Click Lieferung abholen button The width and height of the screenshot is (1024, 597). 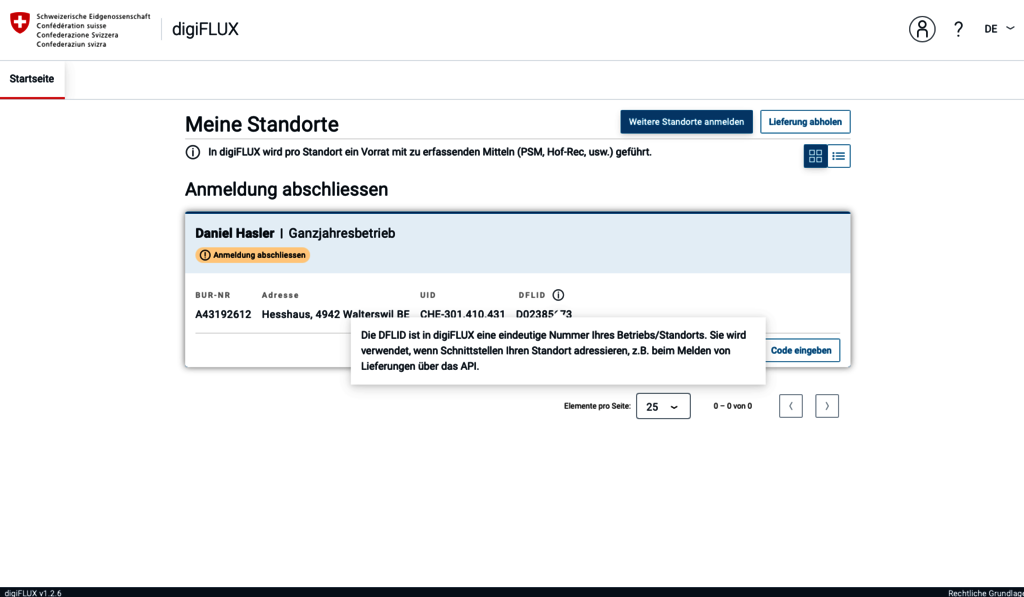(x=805, y=122)
